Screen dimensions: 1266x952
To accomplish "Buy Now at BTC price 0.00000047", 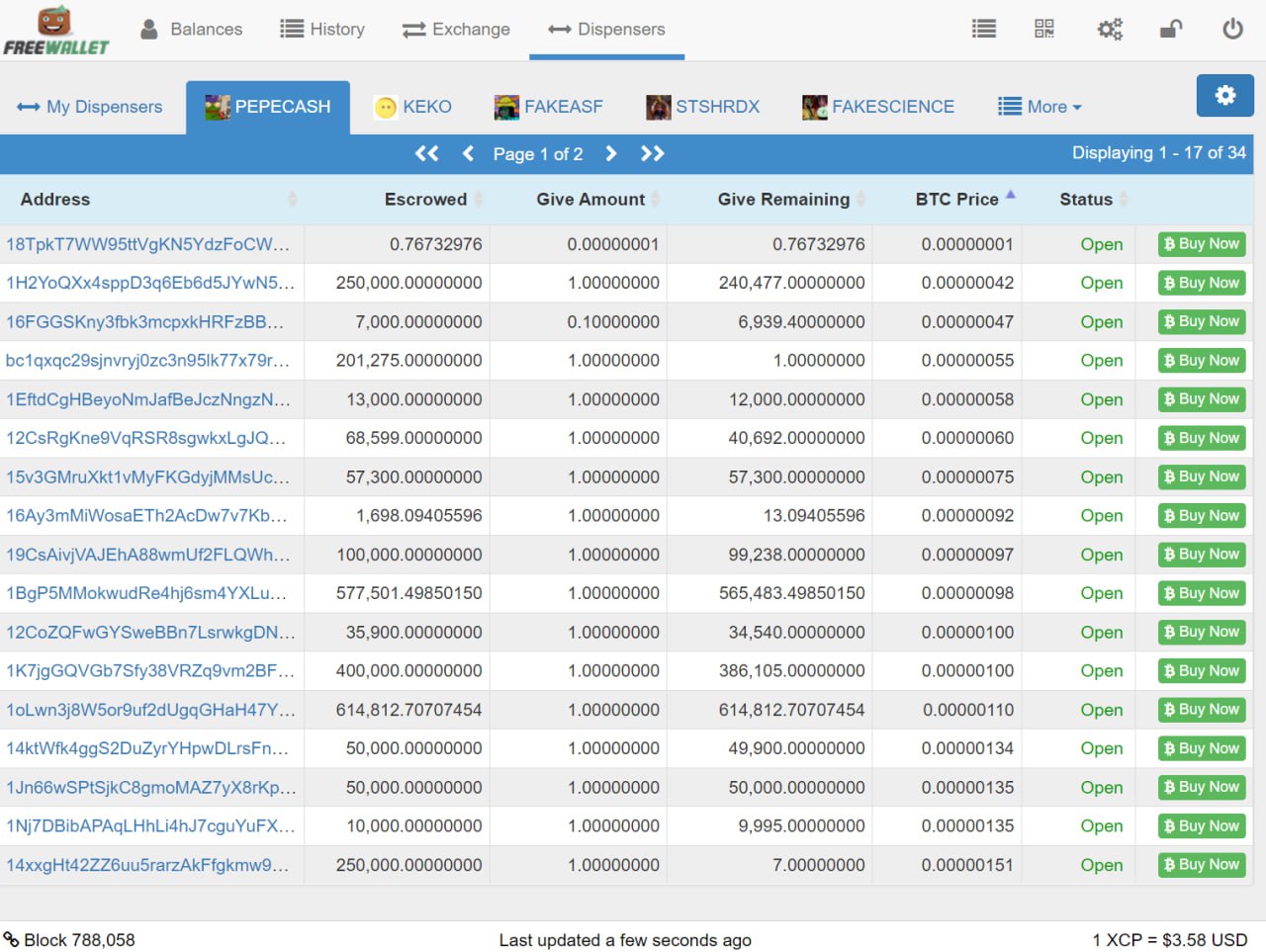I will [x=1202, y=321].
